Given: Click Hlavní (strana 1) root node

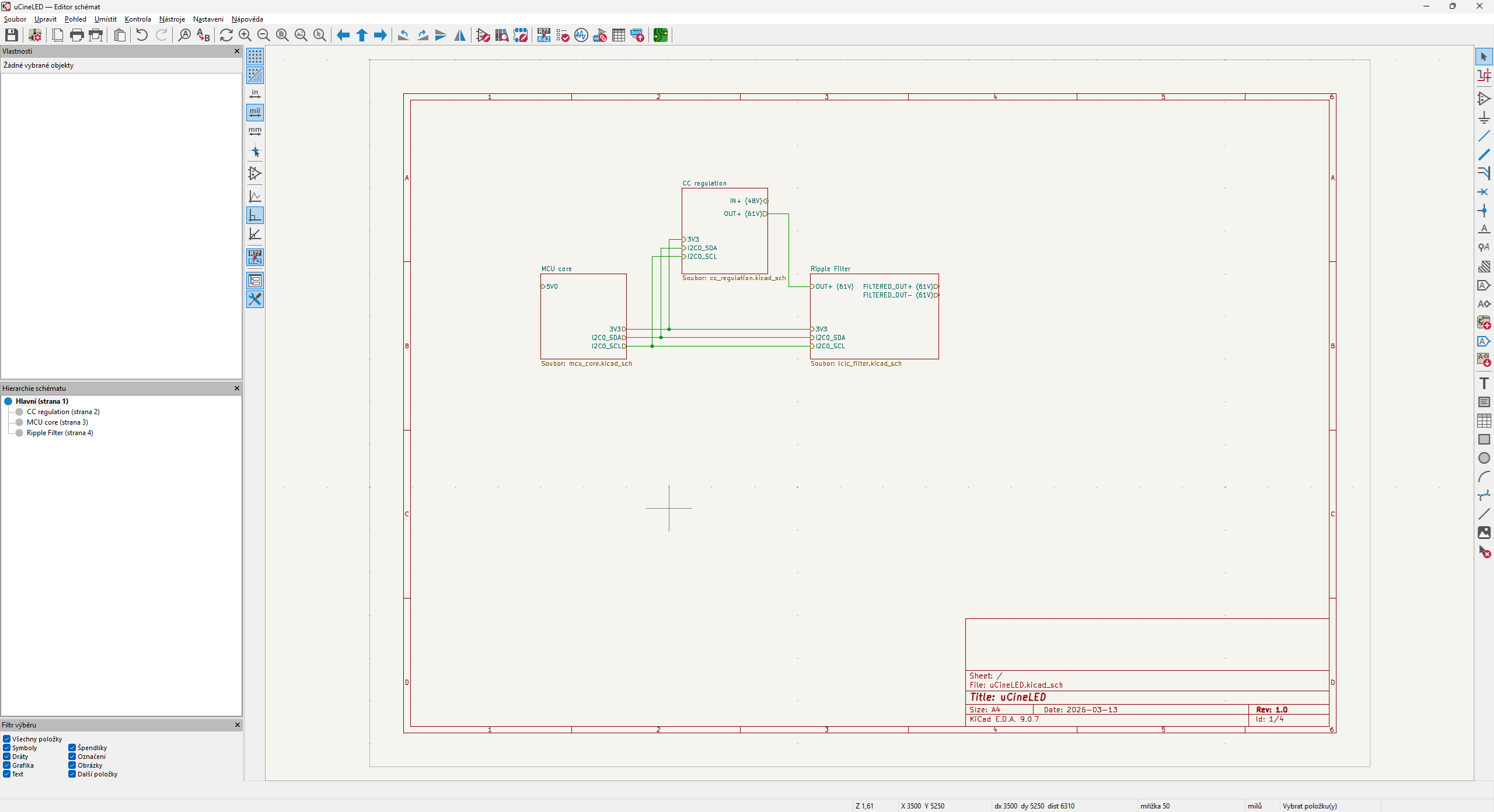Looking at the screenshot, I should pos(41,401).
